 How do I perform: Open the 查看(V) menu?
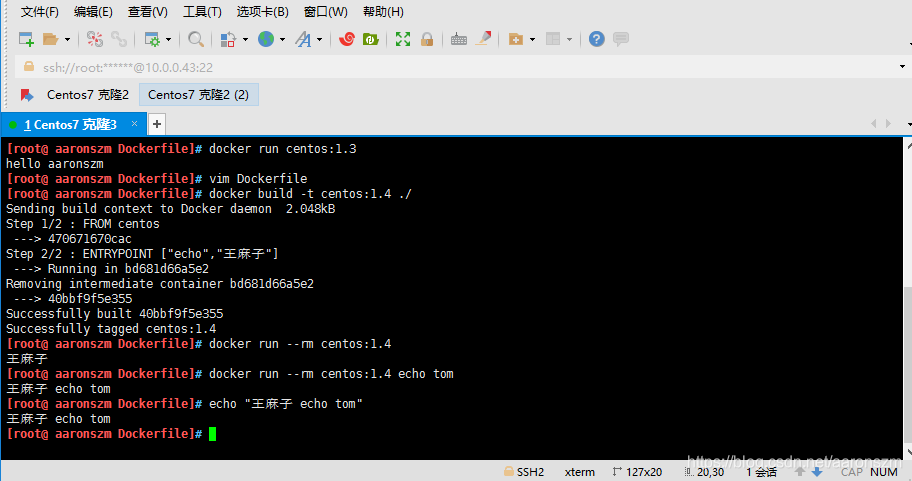point(148,12)
